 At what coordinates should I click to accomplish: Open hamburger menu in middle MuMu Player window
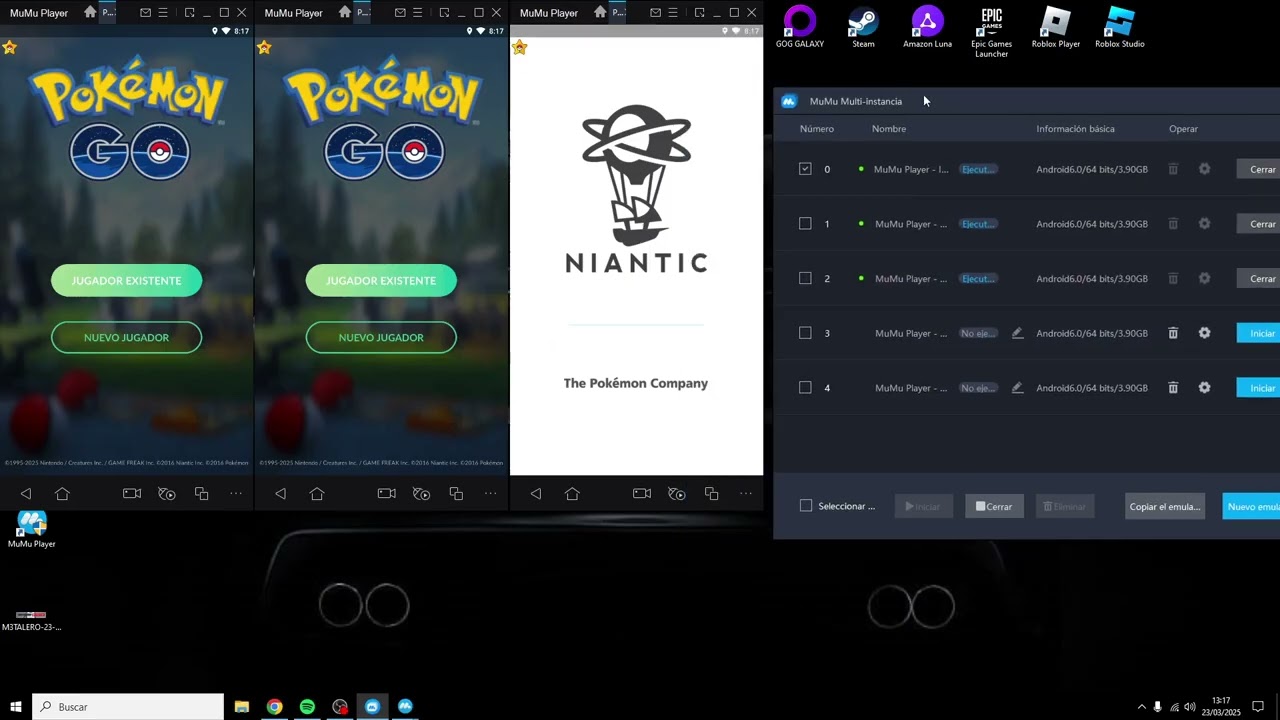pos(418,13)
